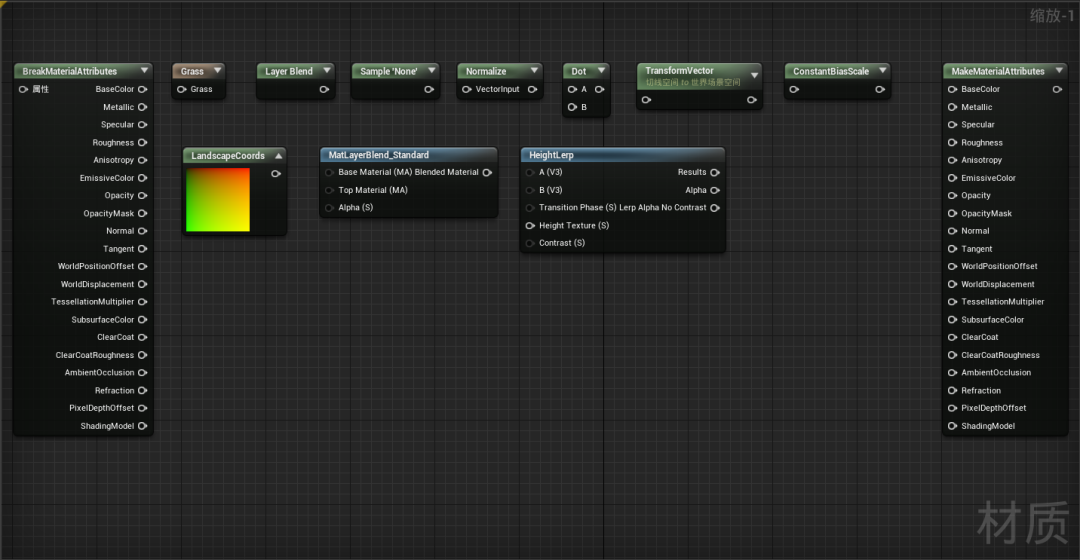Click Metallic output pin on BreakMaterialAttributes
Image resolution: width=1080 pixels, height=560 pixels.
click(x=143, y=107)
